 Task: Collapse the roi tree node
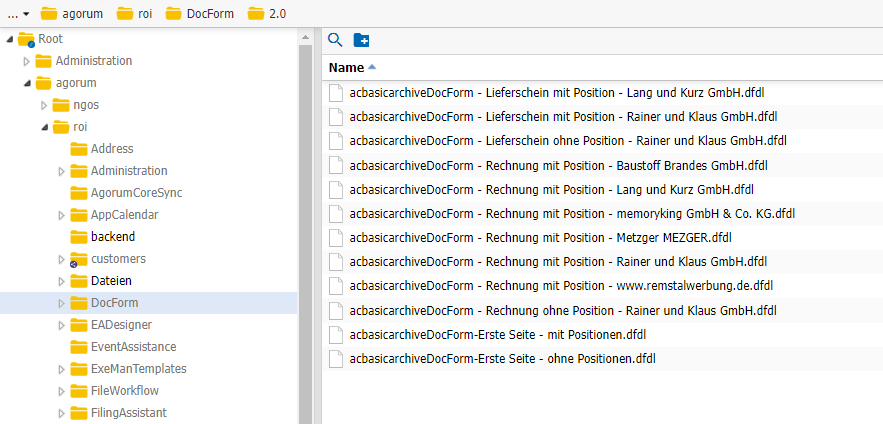click(44, 127)
